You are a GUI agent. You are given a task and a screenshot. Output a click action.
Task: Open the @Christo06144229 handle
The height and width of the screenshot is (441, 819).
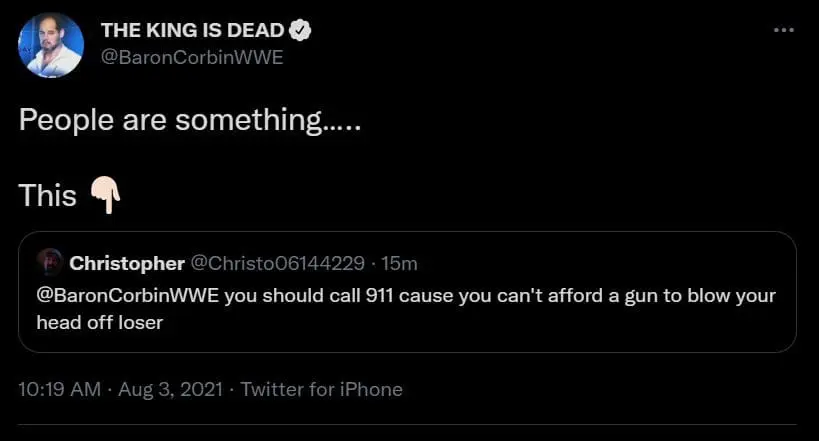coord(278,263)
